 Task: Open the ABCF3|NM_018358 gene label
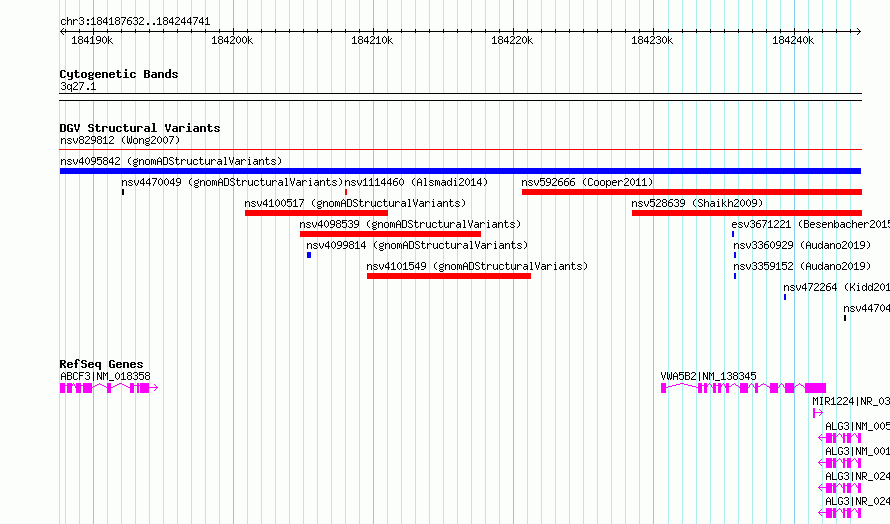(105, 376)
